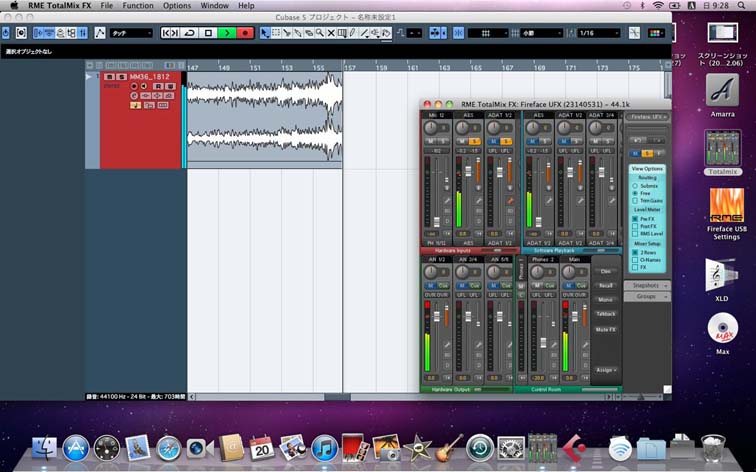Click the Stop button in Cubase transport

208,33
